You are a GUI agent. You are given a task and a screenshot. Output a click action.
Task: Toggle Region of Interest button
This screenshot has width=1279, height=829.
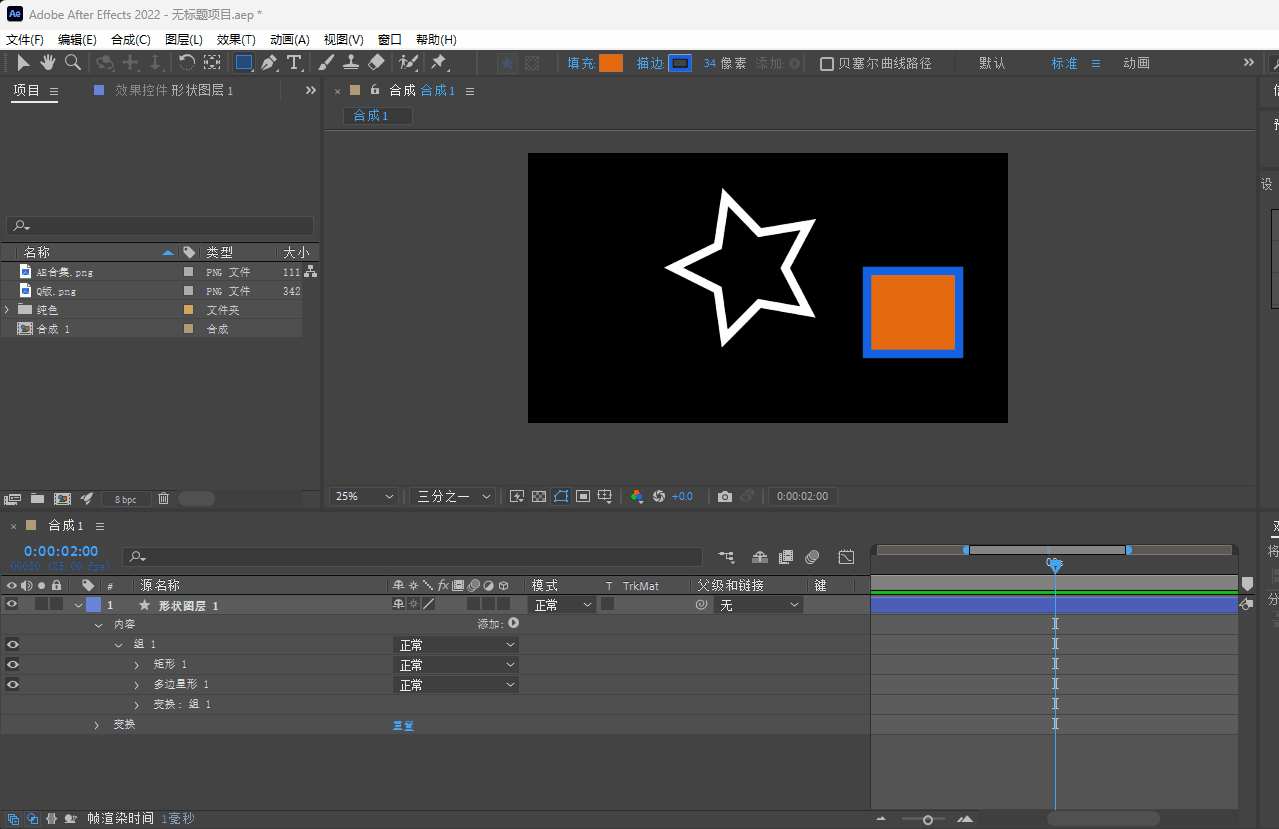point(583,496)
